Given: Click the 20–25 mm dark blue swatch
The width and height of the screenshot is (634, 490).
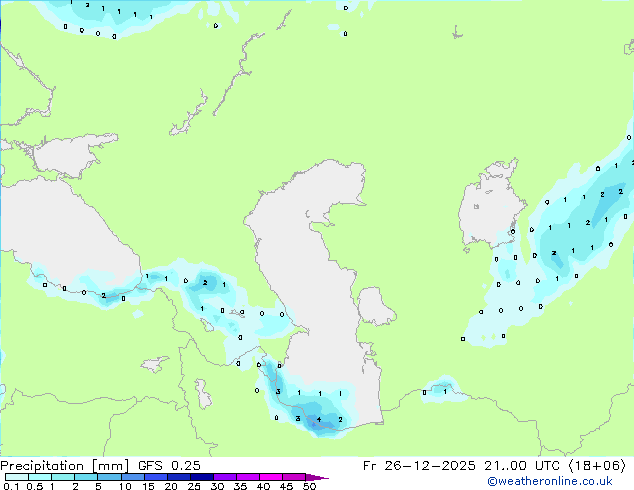Looking at the screenshot, I should click(x=178, y=477).
